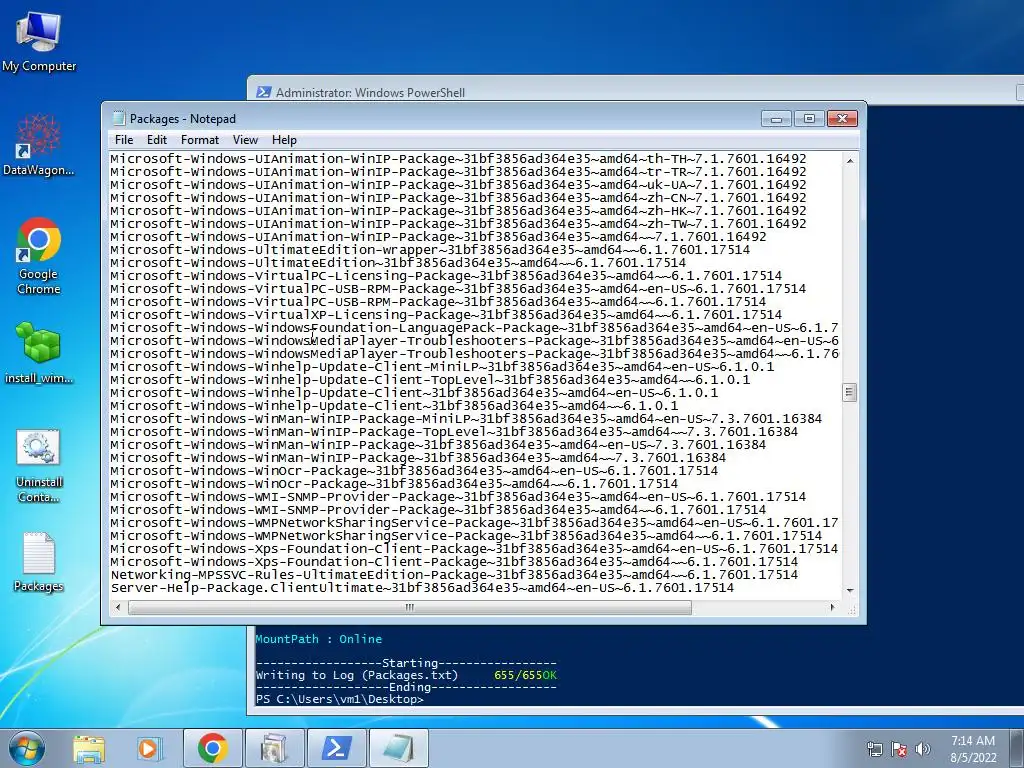Minimize the Packages Notepad window
The image size is (1024, 768).
[x=776, y=118]
